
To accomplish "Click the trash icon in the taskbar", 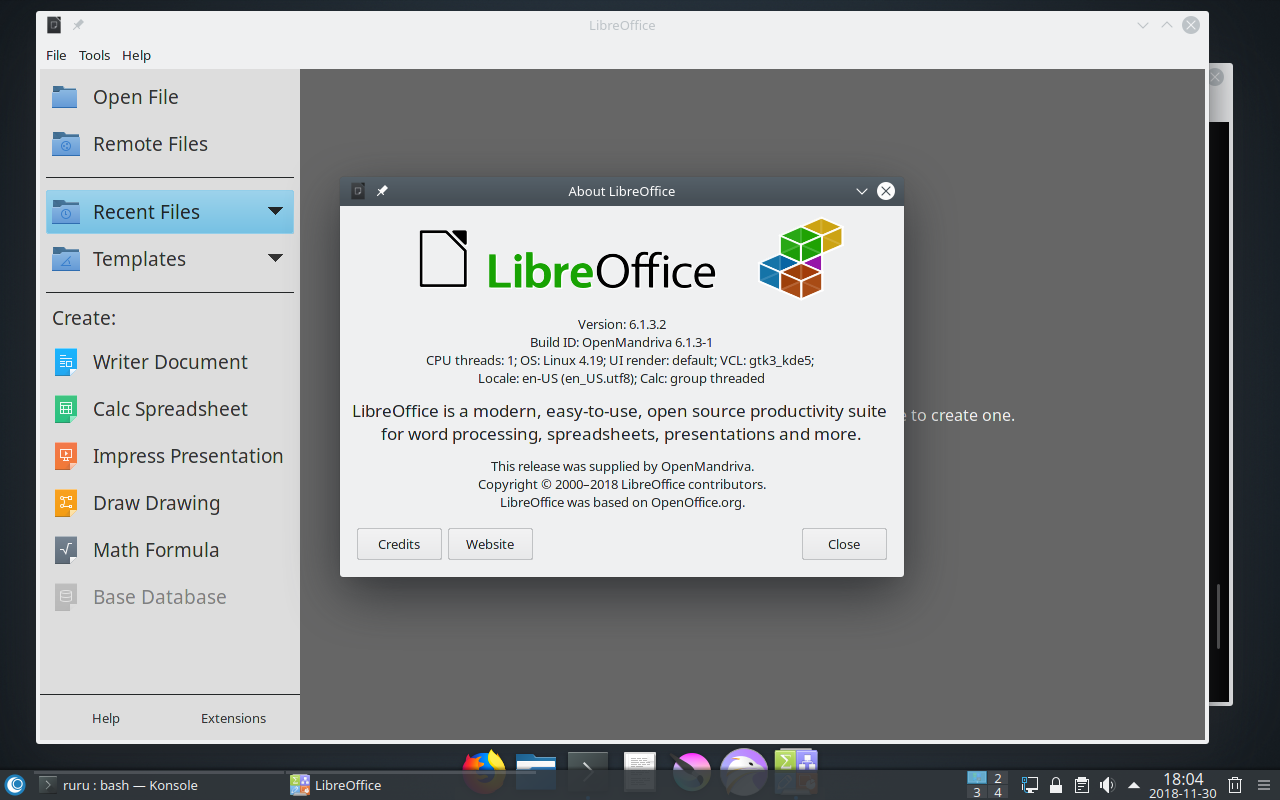I will [x=1236, y=785].
